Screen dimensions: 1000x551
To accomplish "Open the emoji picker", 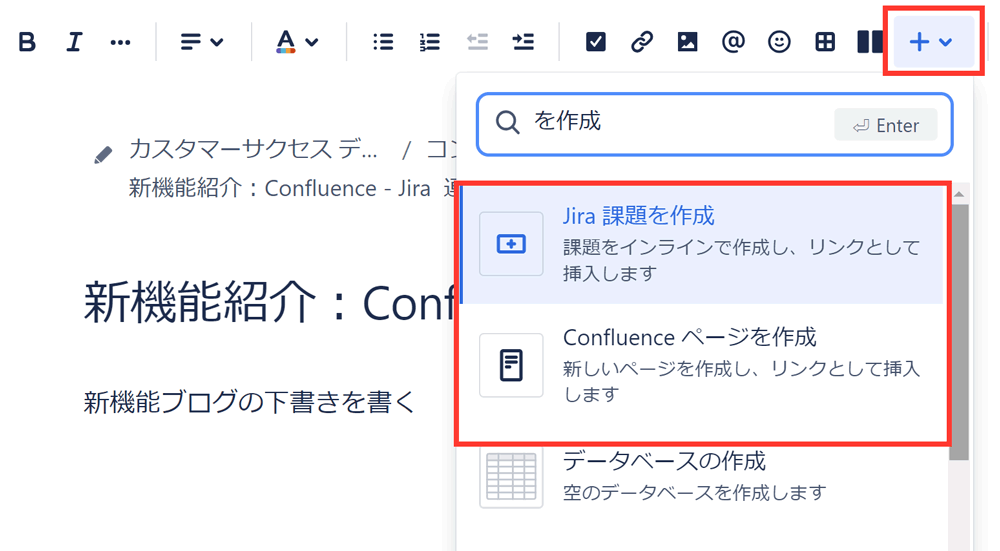I will click(779, 42).
